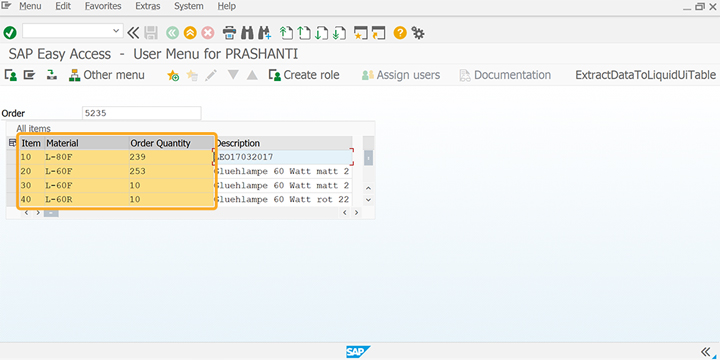This screenshot has width=720, height=360.
Task: Click the Add to Favorites star icon
Action: click(173, 75)
